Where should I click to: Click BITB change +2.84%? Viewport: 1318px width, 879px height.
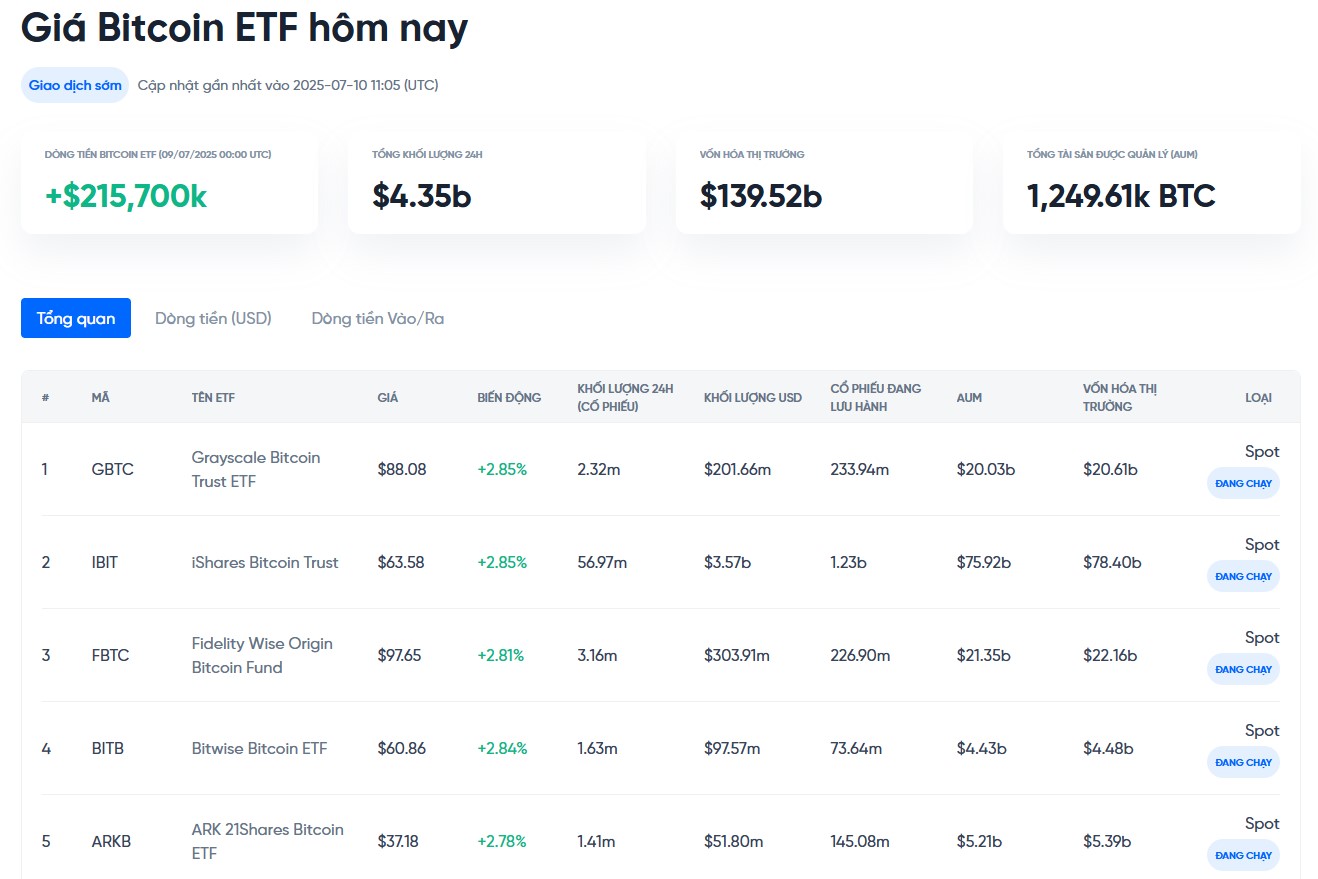click(x=502, y=748)
